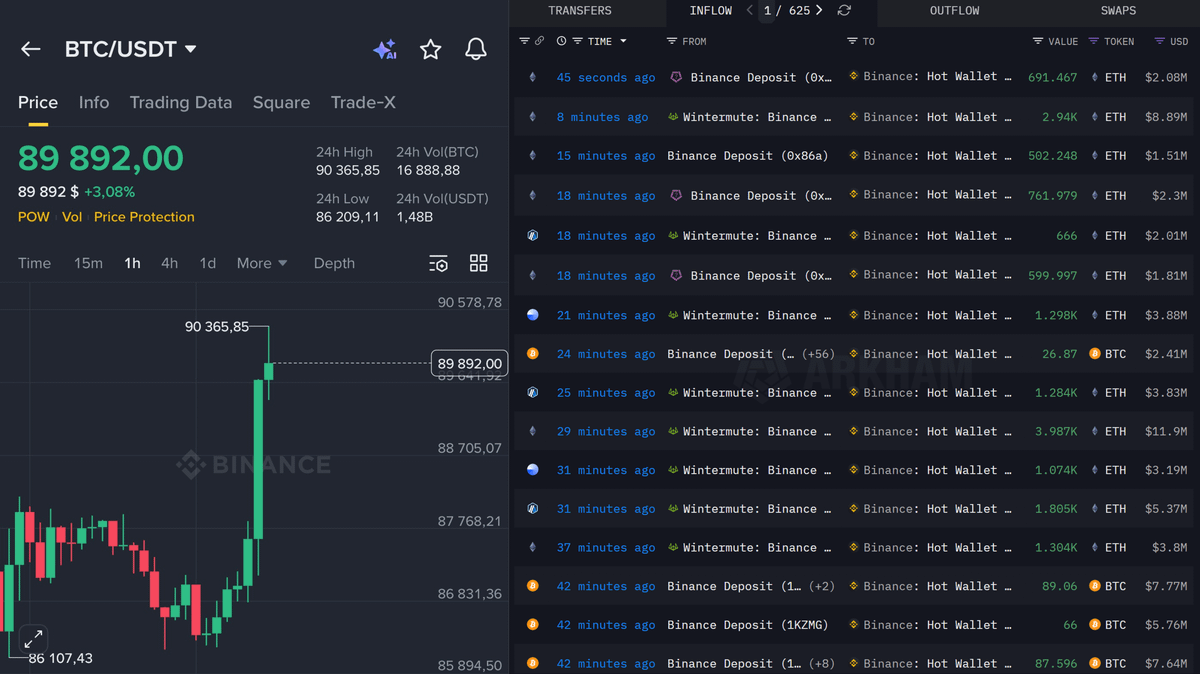Open the chart indicator settings icon
The height and width of the screenshot is (674, 1200).
(x=438, y=263)
